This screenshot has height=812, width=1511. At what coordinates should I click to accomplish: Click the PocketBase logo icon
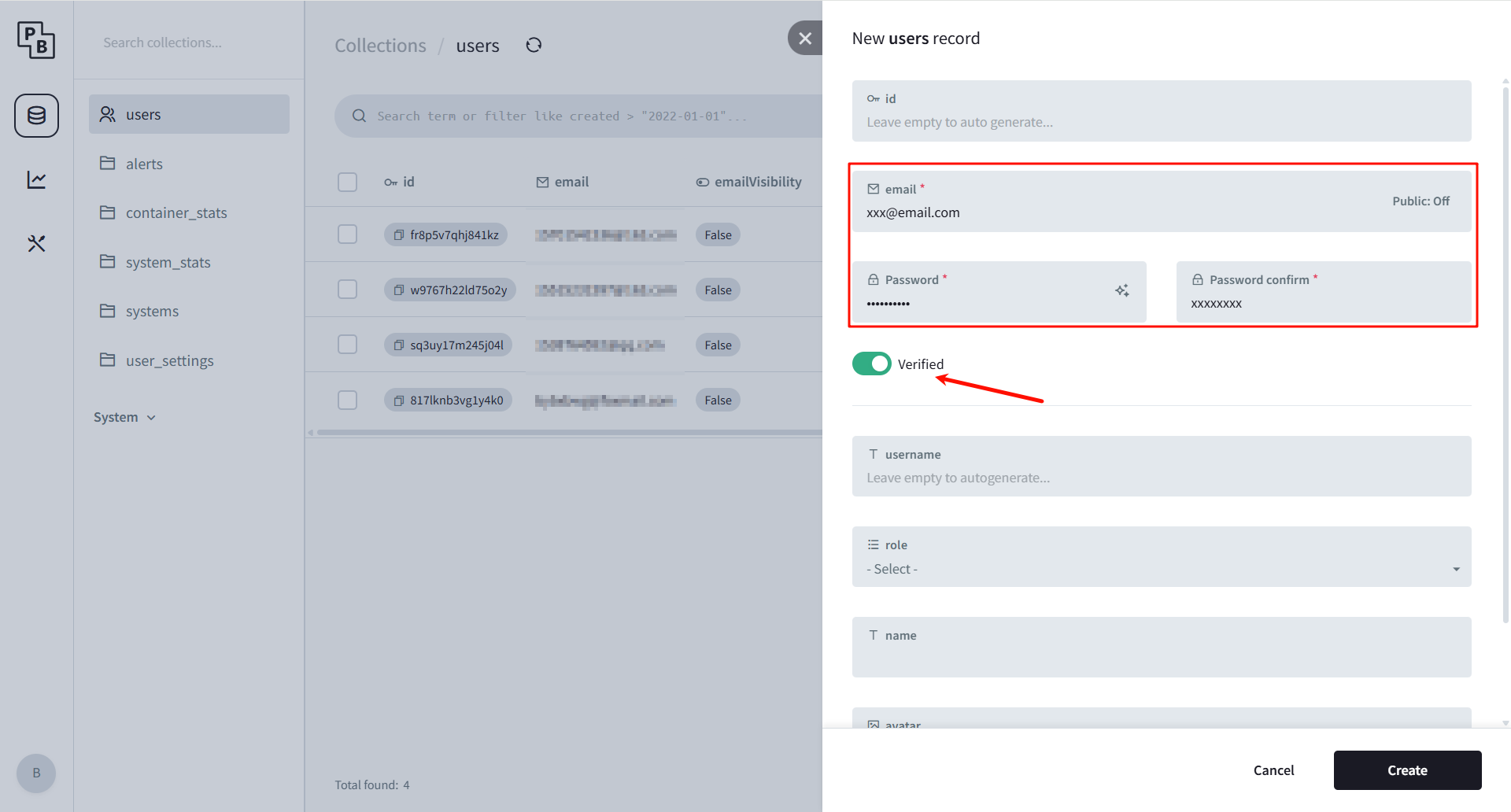click(36, 39)
